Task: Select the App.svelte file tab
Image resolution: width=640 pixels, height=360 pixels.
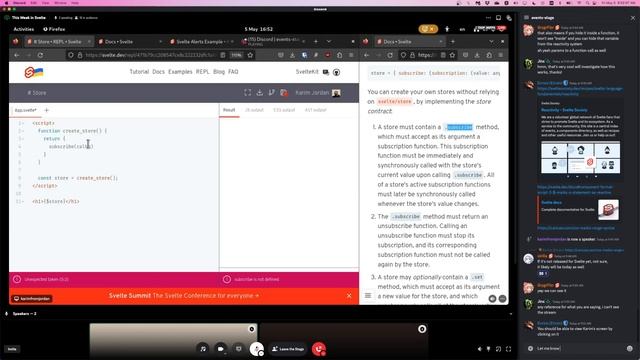Action: (x=25, y=110)
